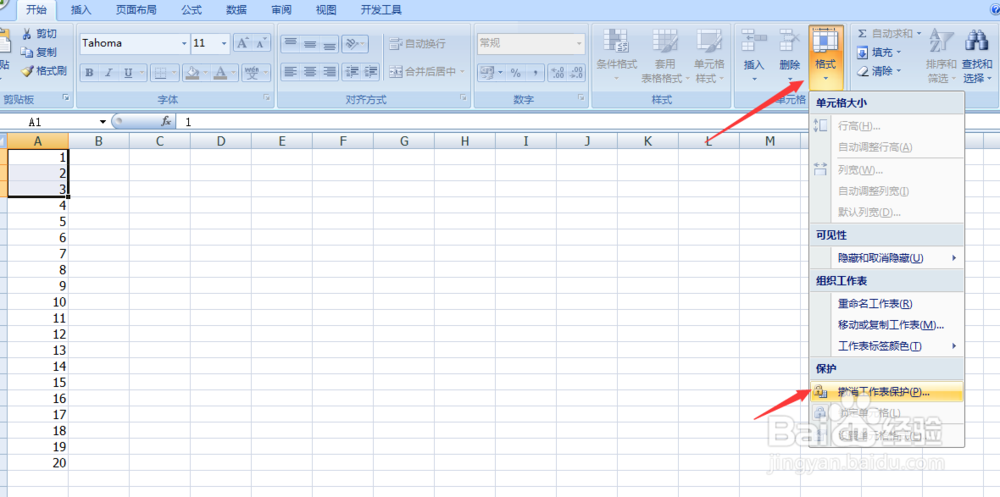Align text right in cell
Image resolution: width=1000 pixels, height=497 pixels.
[329, 71]
